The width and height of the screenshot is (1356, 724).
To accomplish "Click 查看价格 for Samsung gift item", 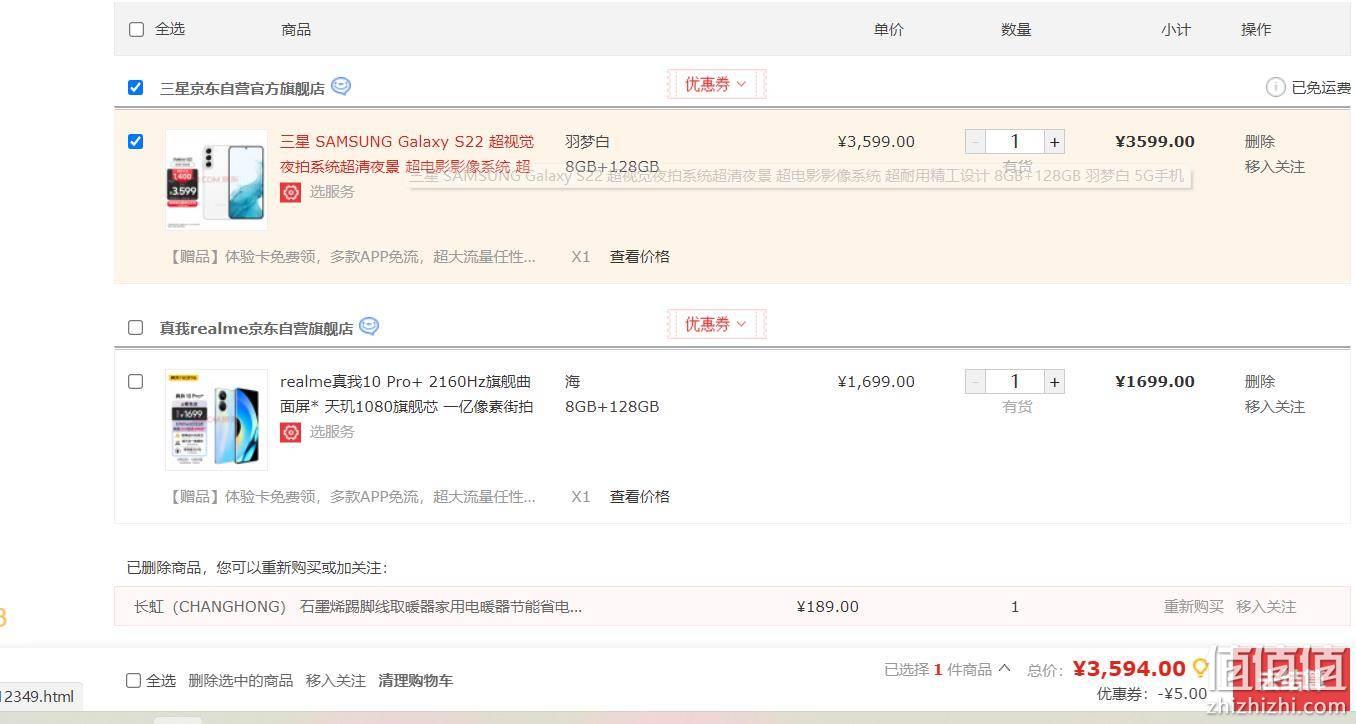I will pyautogui.click(x=640, y=257).
